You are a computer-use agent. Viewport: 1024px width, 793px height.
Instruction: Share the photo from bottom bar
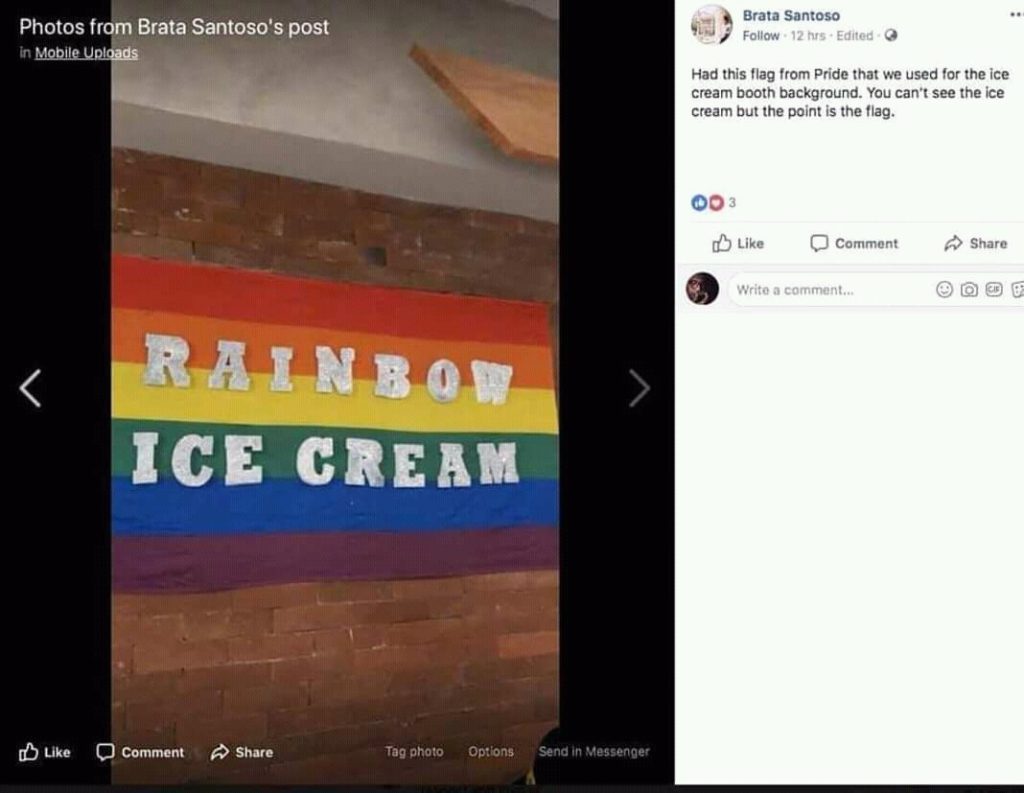242,752
